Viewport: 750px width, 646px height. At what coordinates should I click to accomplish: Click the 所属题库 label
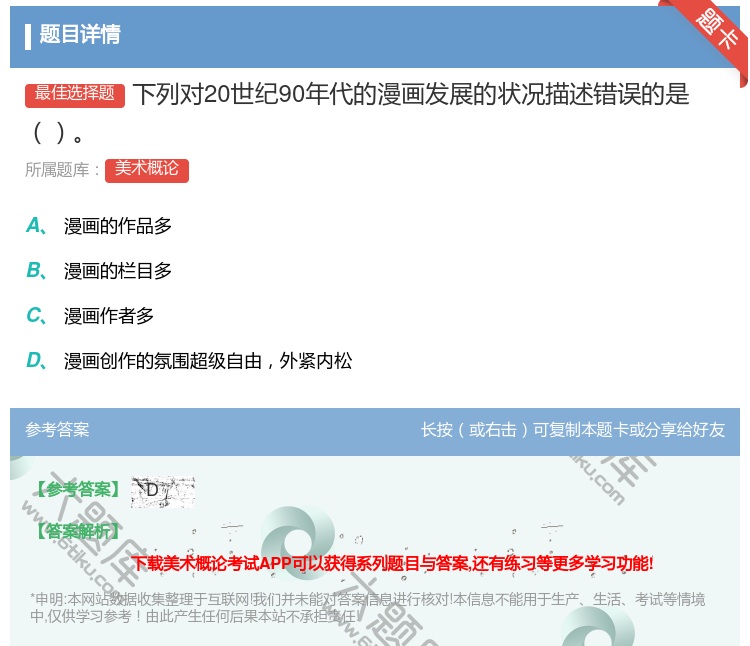[62, 170]
